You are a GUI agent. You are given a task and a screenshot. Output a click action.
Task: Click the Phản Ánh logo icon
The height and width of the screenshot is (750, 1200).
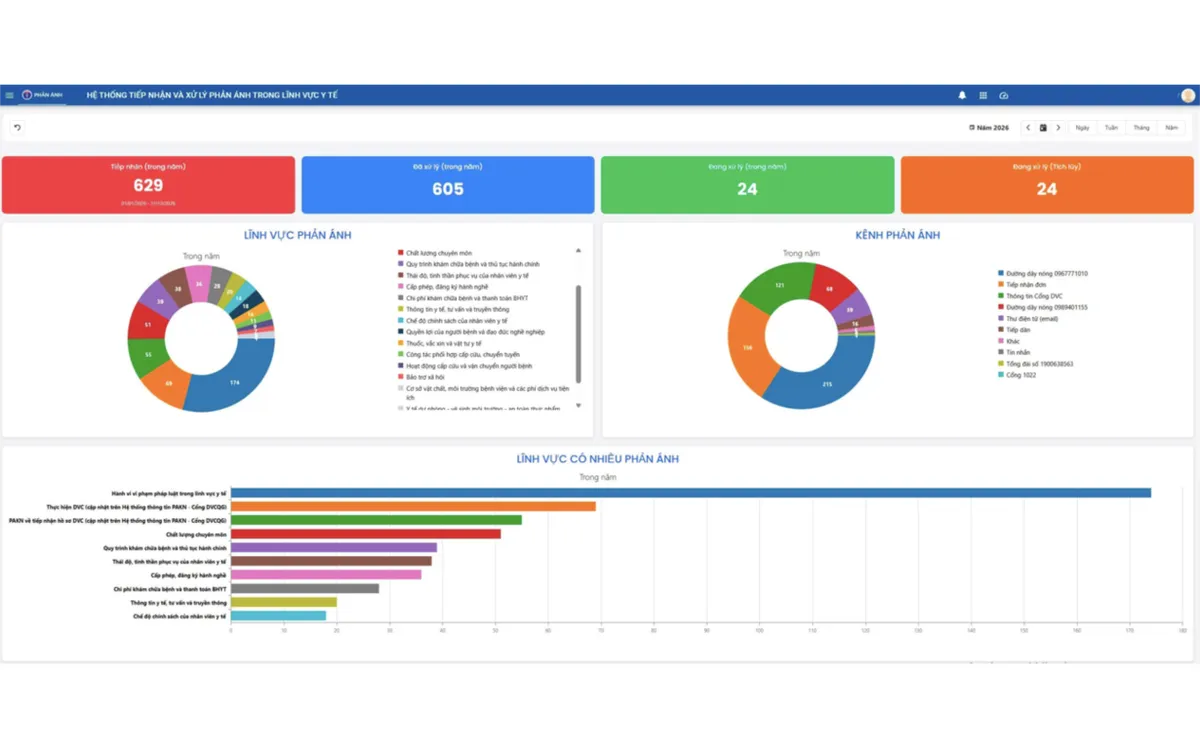[x=27, y=96]
